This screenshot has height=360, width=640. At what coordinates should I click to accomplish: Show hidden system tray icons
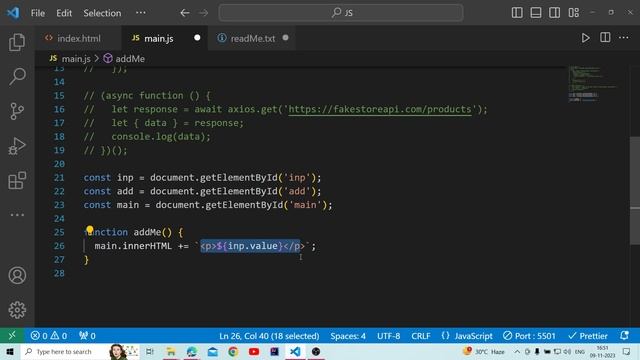(x=517, y=351)
